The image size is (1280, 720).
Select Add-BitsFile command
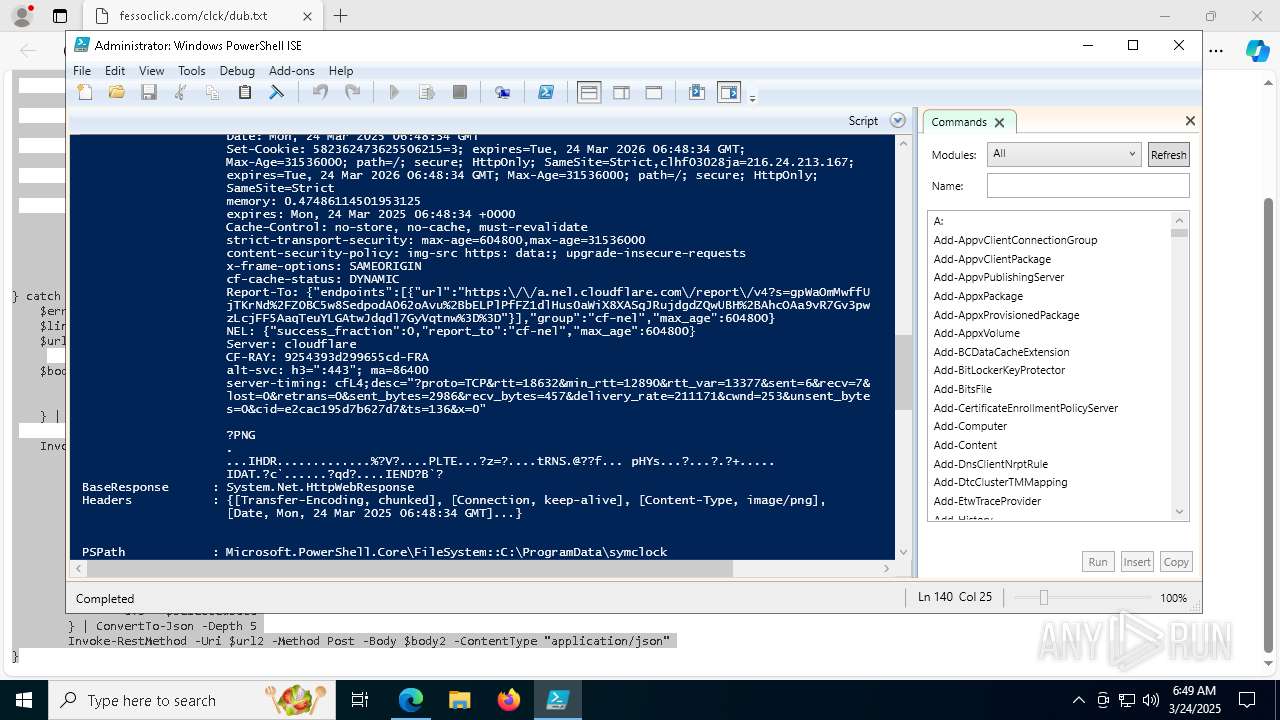[x=962, y=389]
